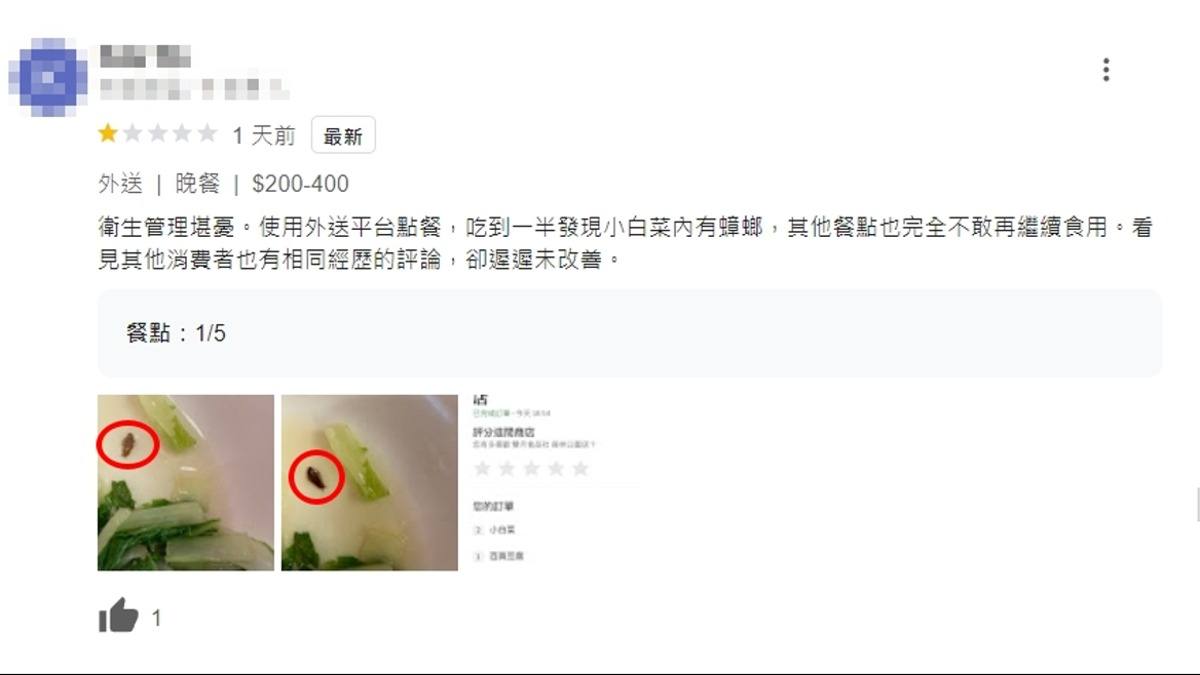Screen dimensions: 1200x675
Task: Click the $200-400 price range text
Action: tap(300, 184)
